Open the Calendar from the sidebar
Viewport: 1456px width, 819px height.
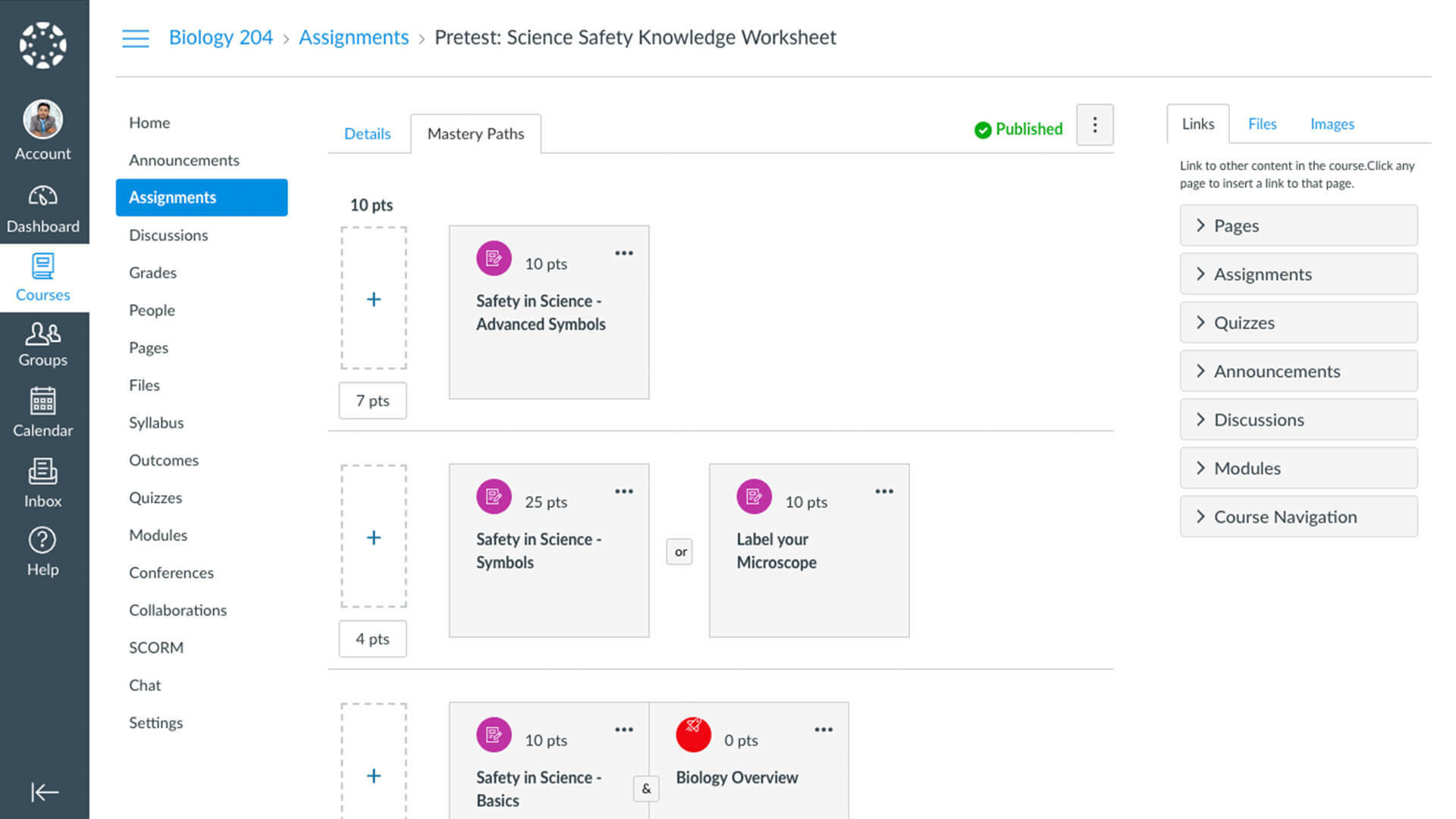click(x=43, y=412)
